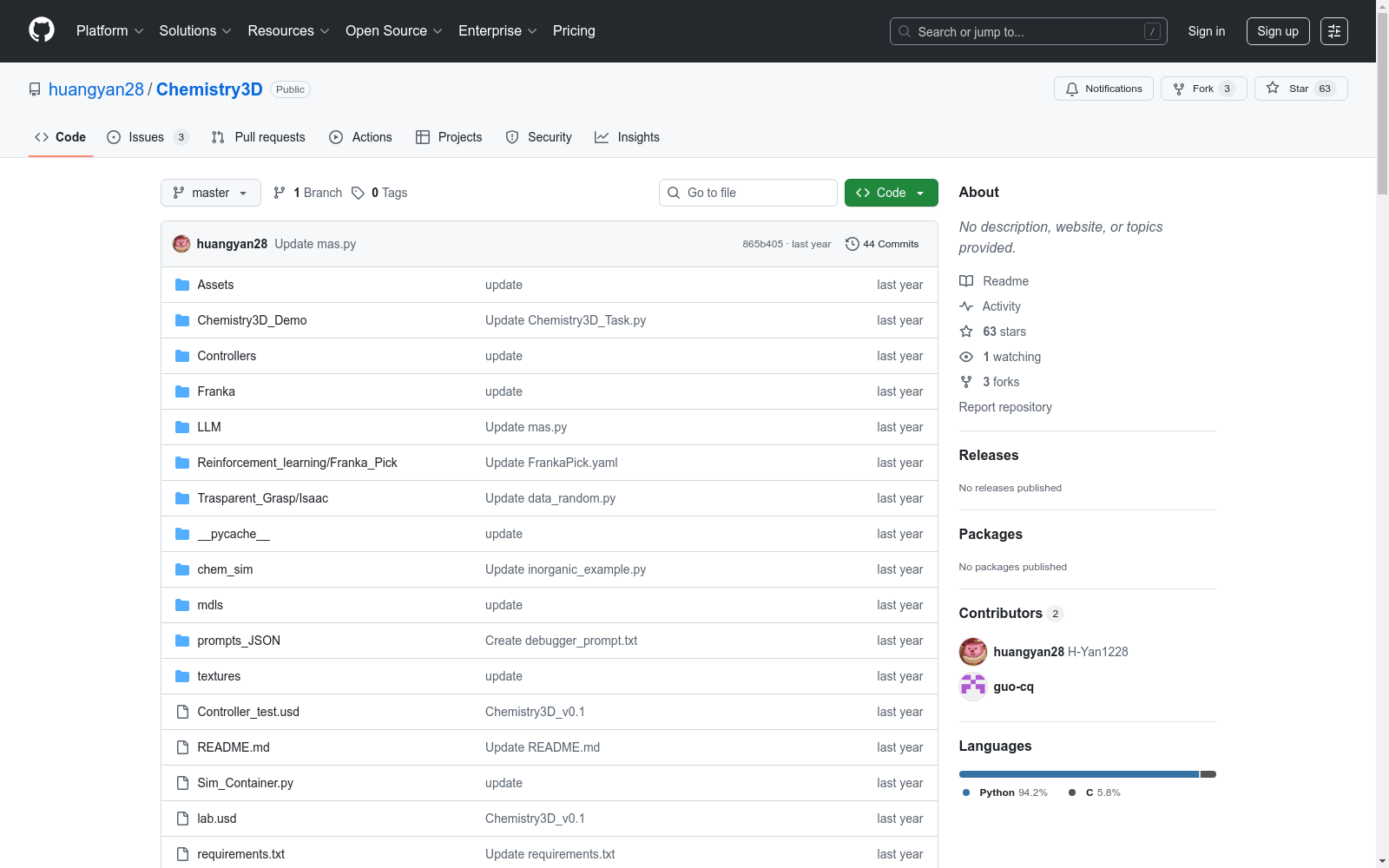Image resolution: width=1389 pixels, height=868 pixels.
Task: Open the Issues tab
Action: (148, 137)
